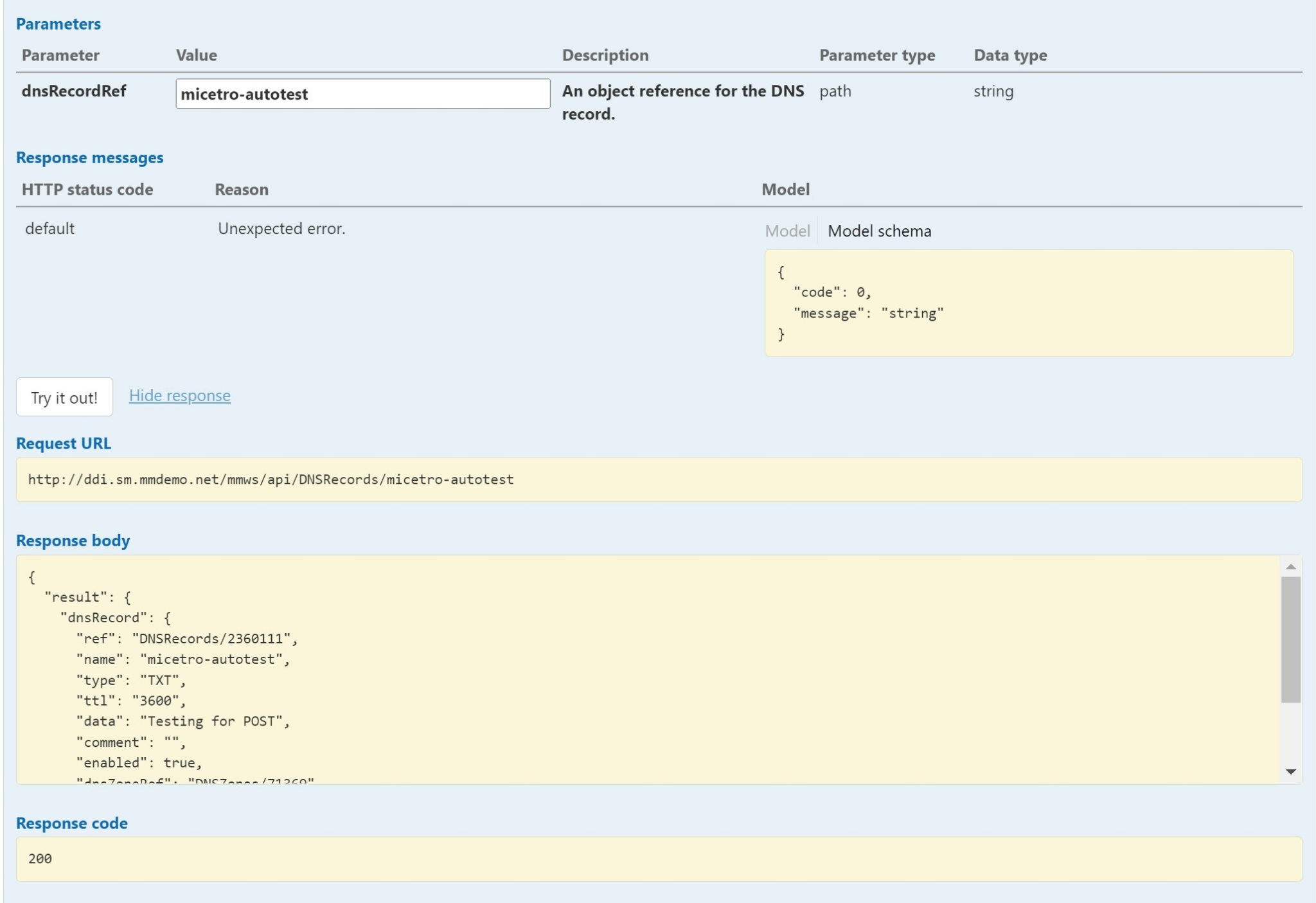
Task: Click the Response messages heading
Action: tap(90, 157)
